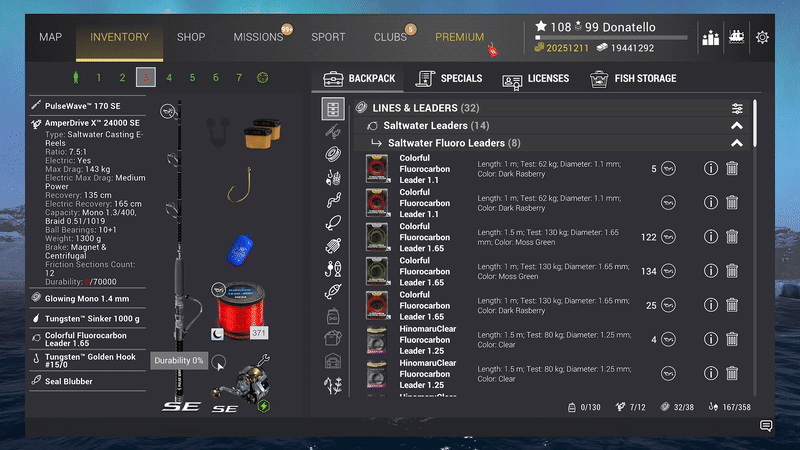Open settings gear in top right

point(763,38)
